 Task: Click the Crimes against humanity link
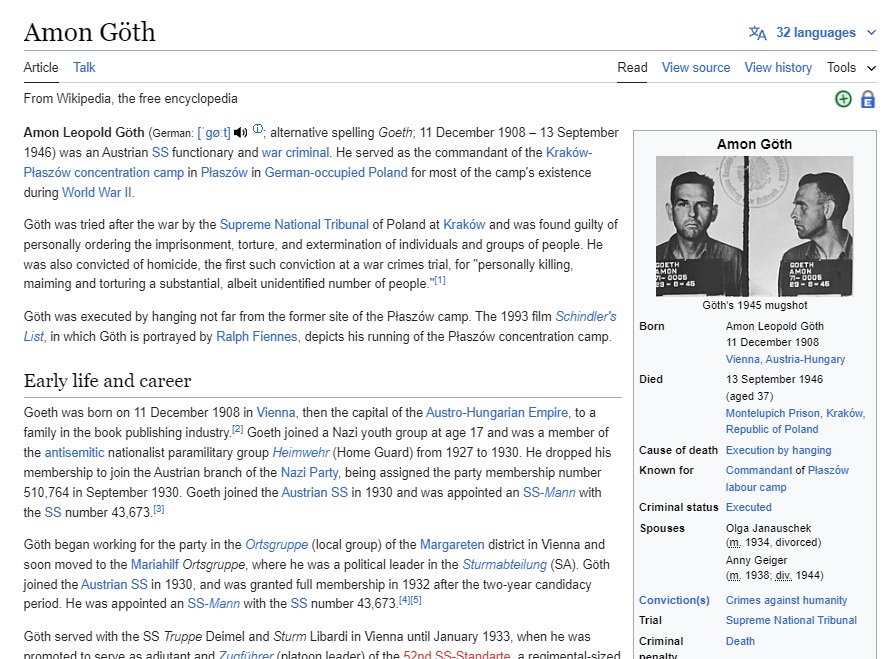pos(786,600)
